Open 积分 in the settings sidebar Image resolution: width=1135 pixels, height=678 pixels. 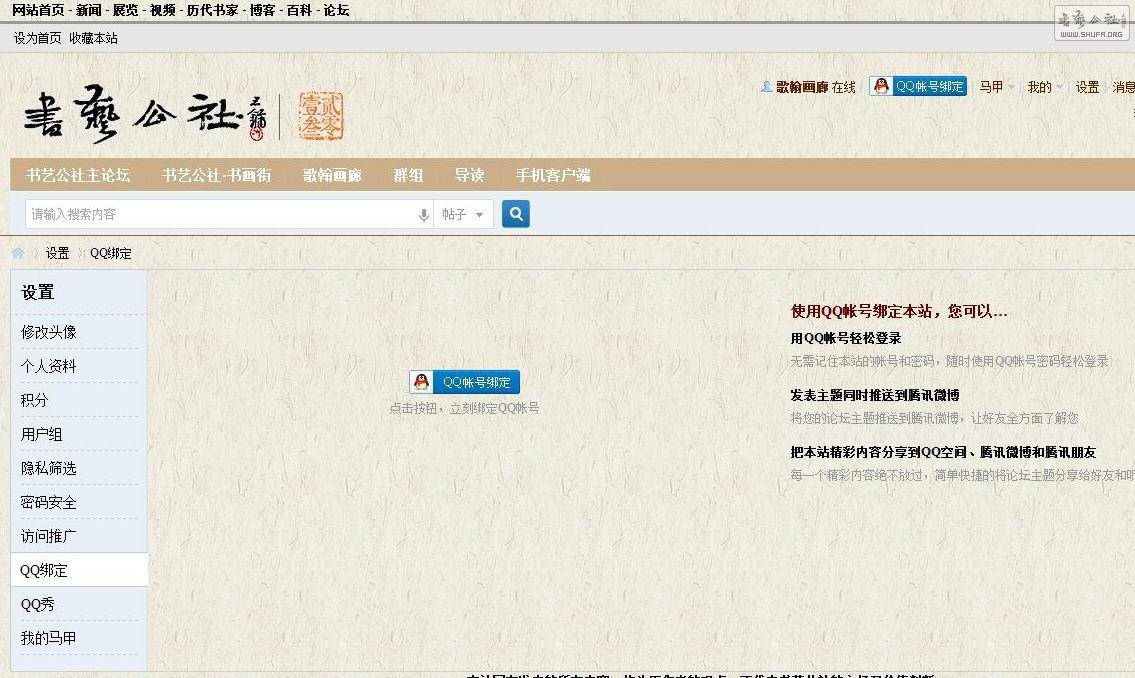(34, 400)
